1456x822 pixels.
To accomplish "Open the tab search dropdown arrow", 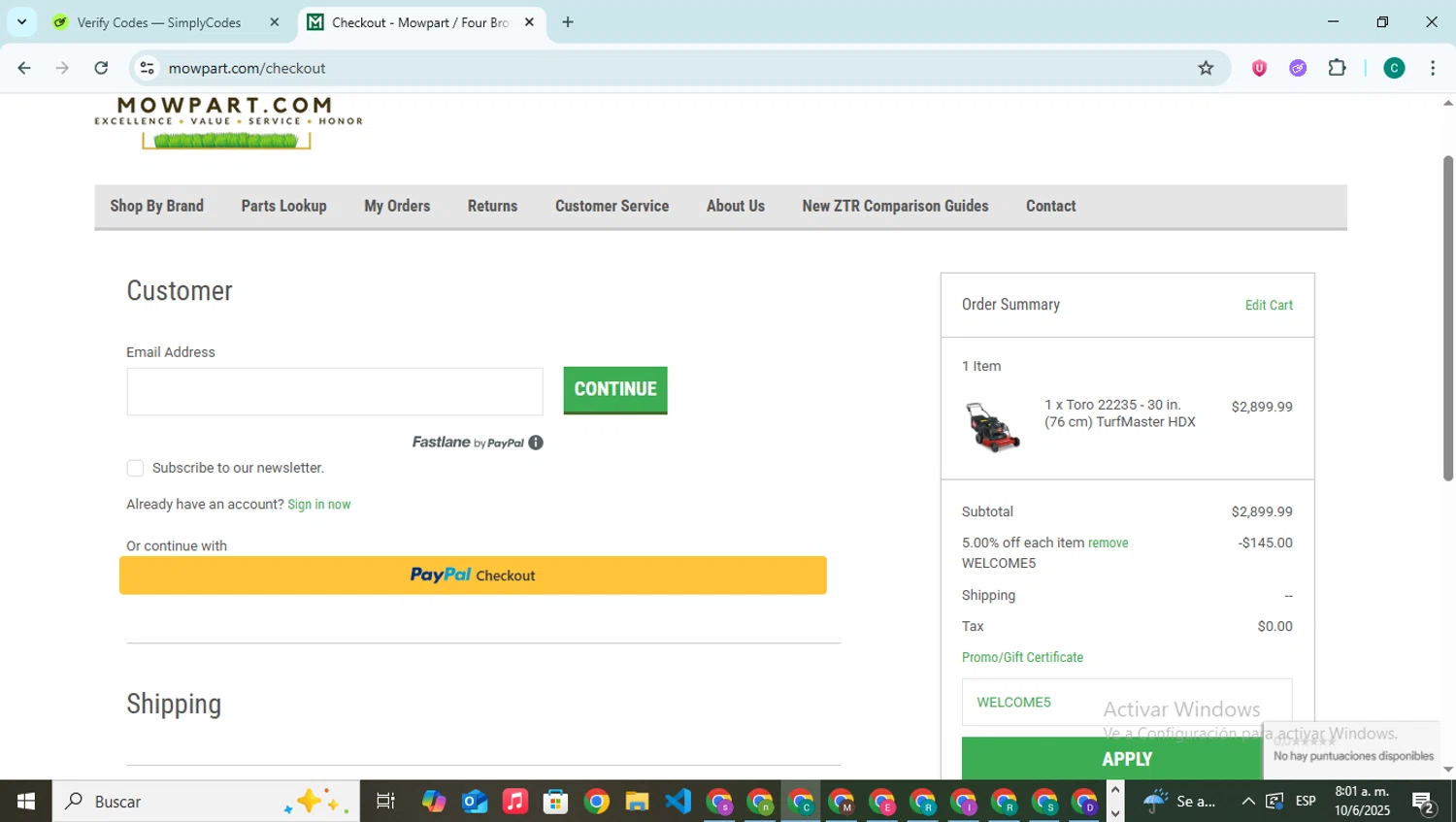I will tap(21, 21).
